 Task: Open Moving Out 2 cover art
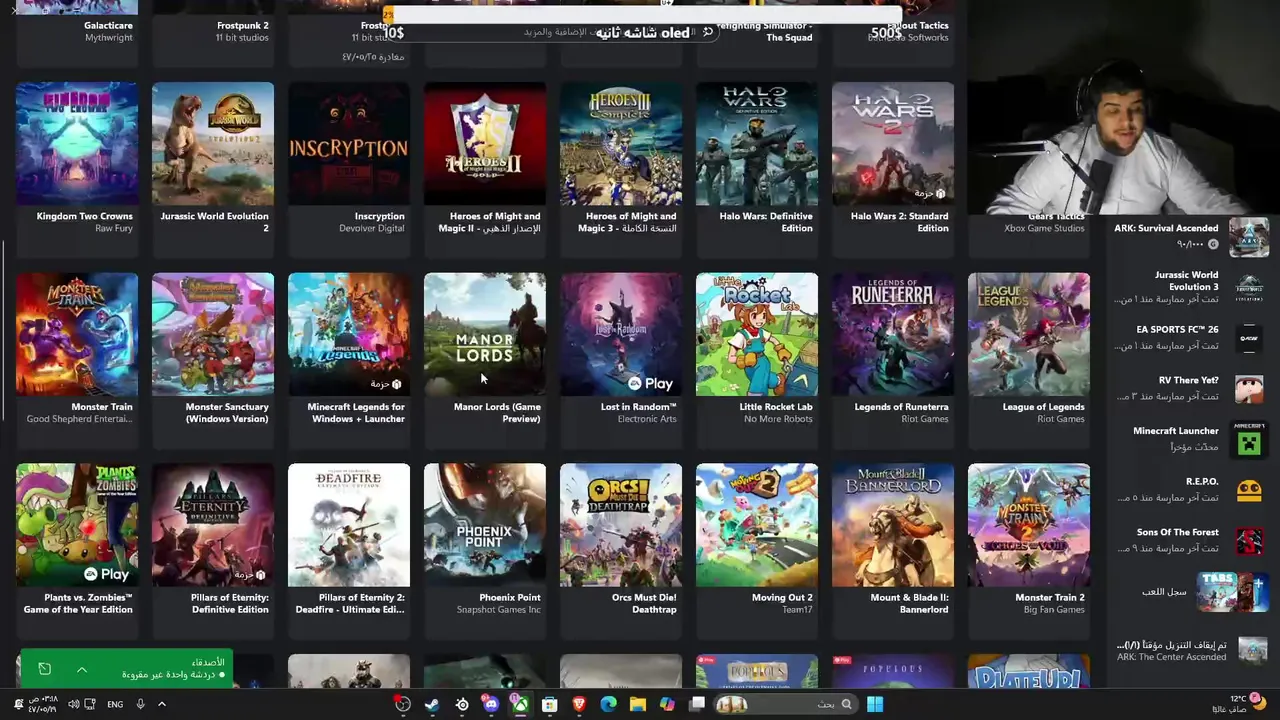(x=757, y=525)
